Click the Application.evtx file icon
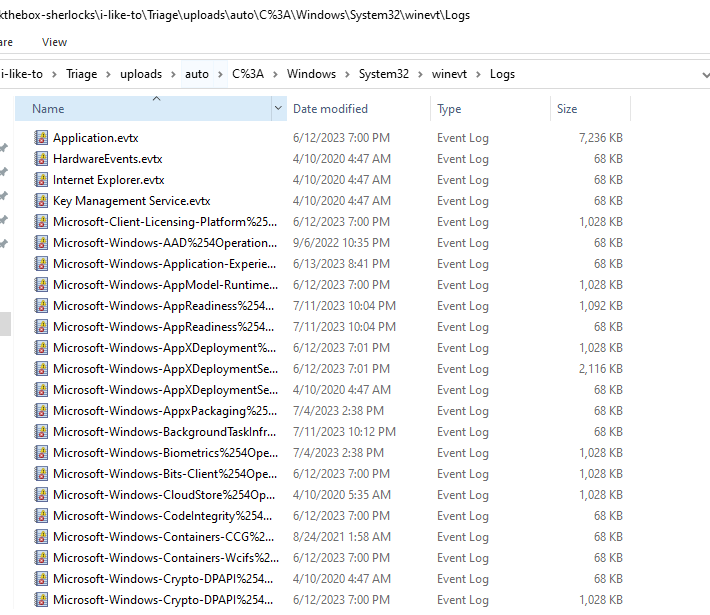 pyautogui.click(x=41, y=138)
